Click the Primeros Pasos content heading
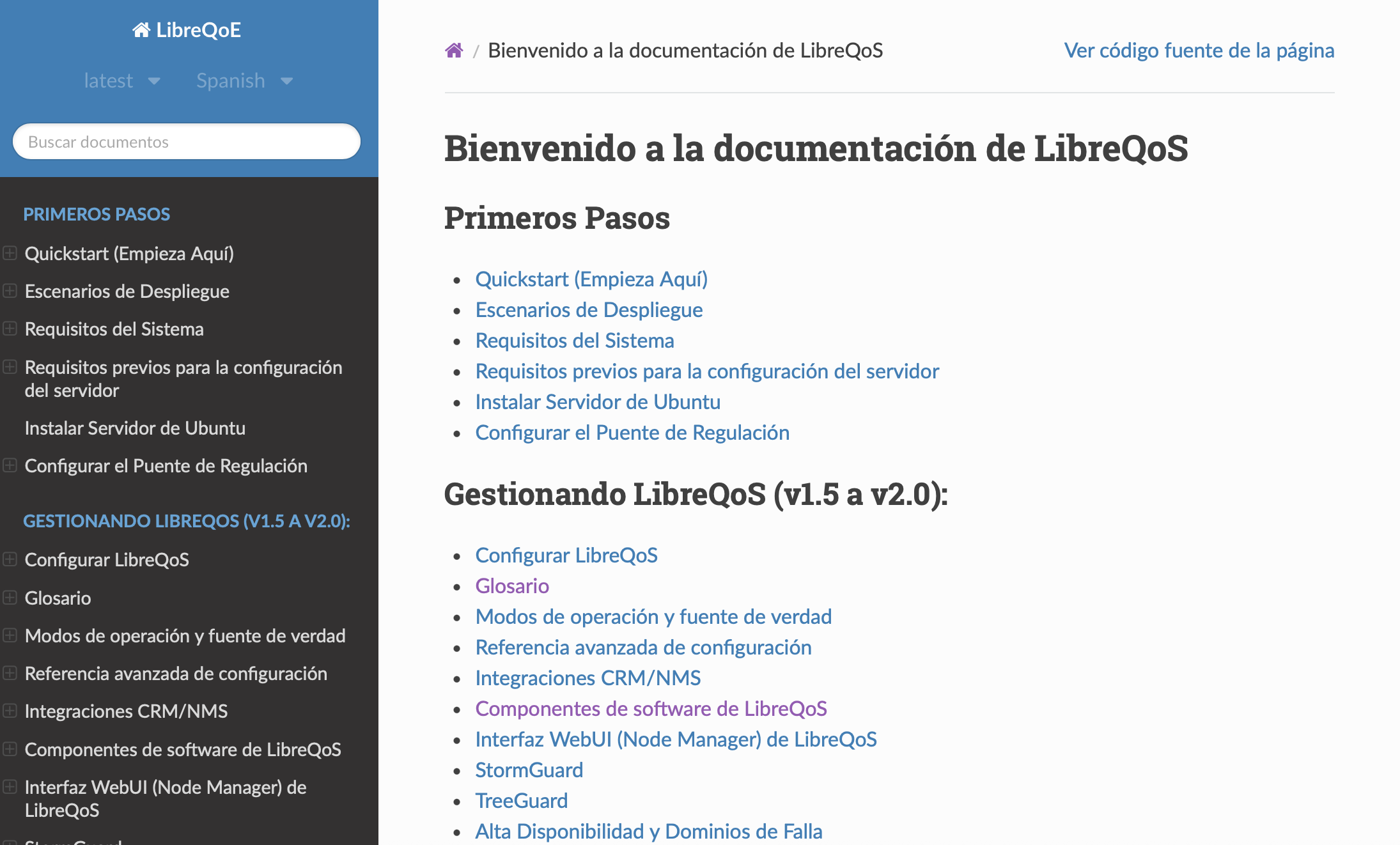 coord(557,218)
